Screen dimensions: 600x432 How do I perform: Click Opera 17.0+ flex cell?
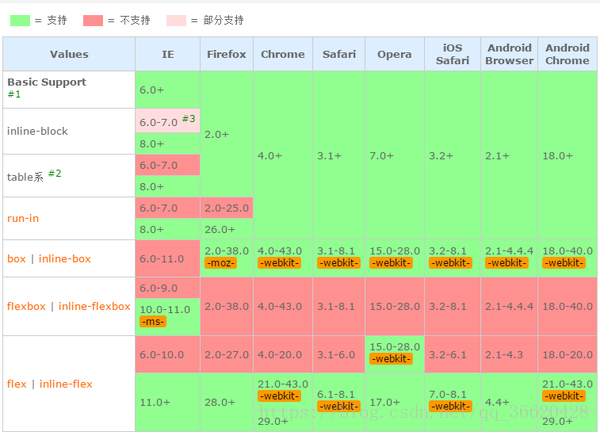[395, 403]
